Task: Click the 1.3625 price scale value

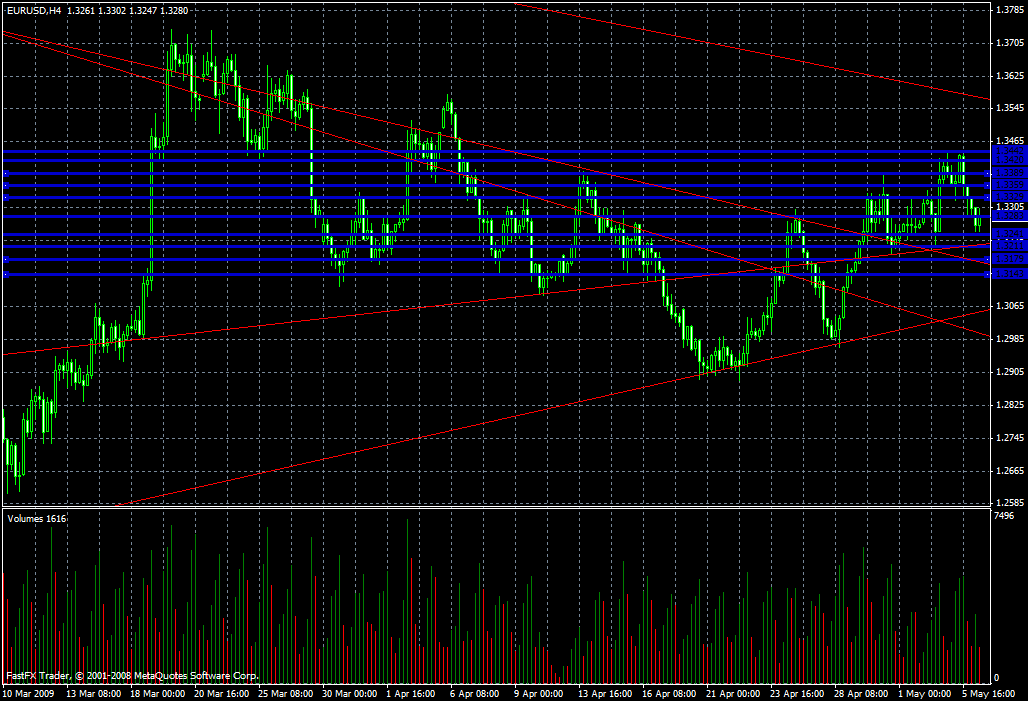Action: (x=1010, y=76)
